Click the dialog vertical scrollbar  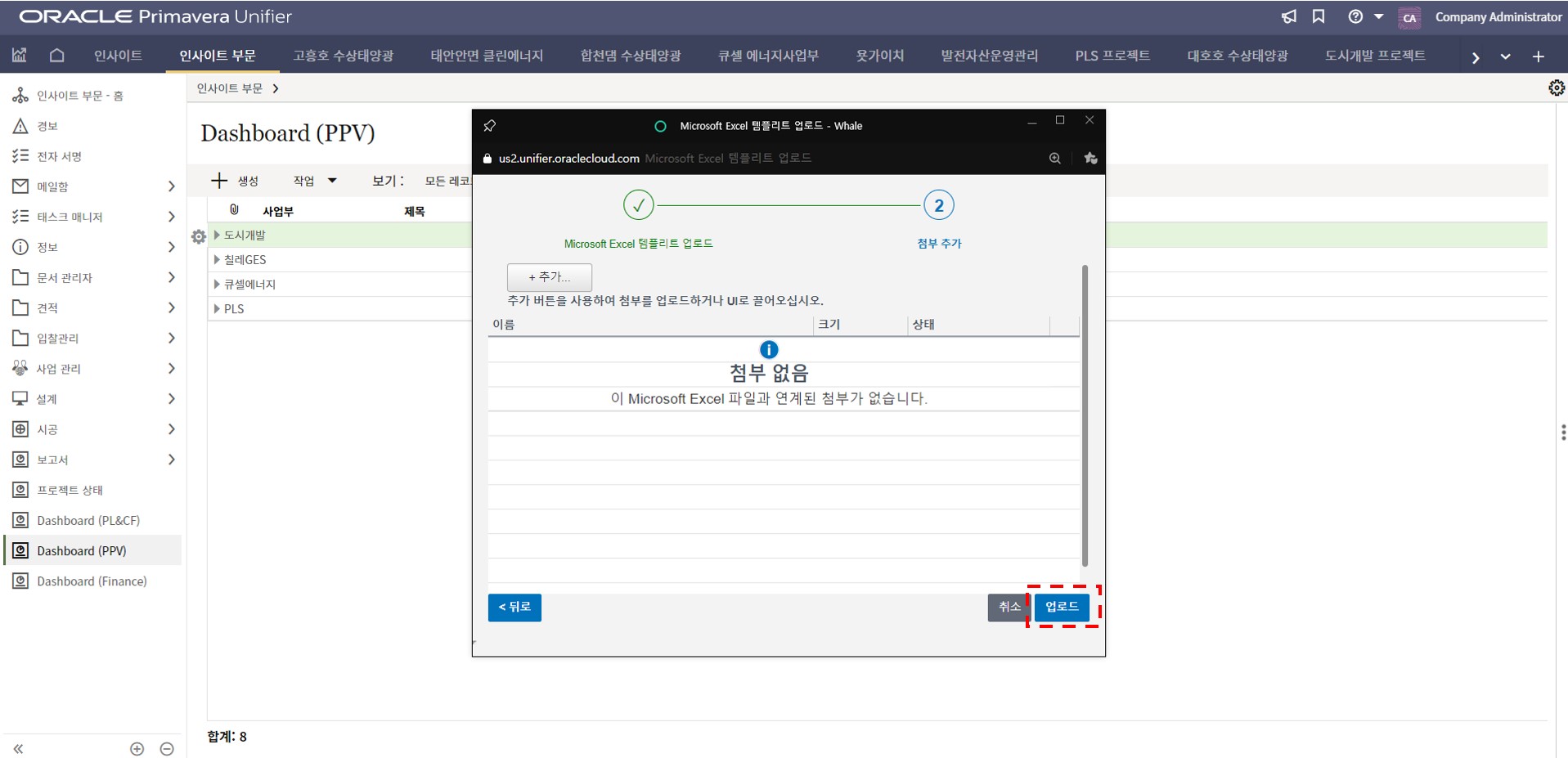coord(1085,415)
